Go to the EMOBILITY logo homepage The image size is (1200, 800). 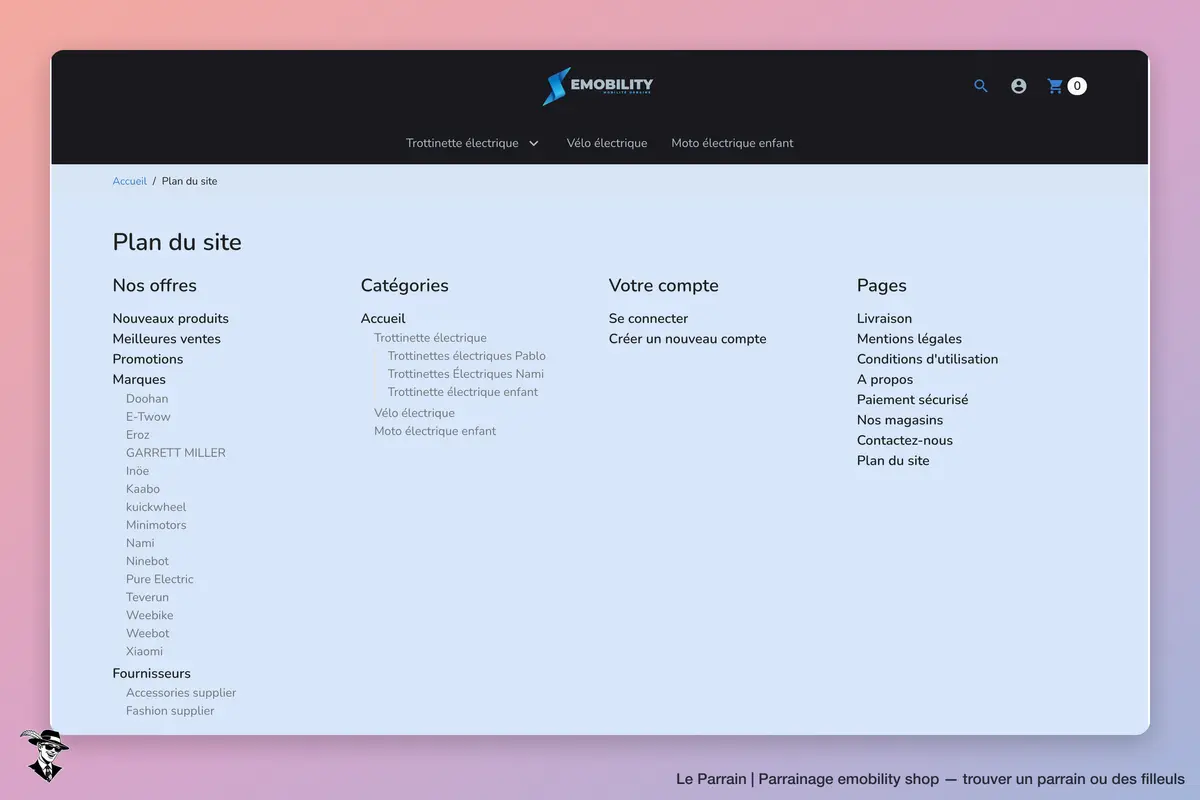tap(598, 86)
